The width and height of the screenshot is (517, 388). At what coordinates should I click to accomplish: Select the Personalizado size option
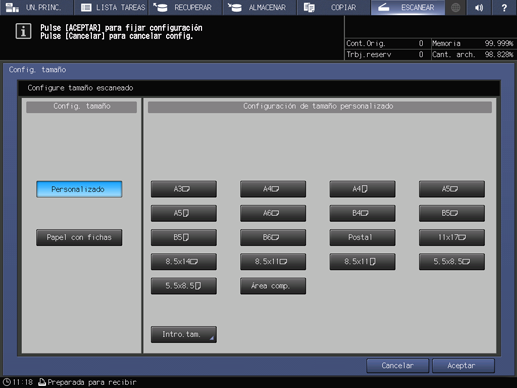point(79,189)
